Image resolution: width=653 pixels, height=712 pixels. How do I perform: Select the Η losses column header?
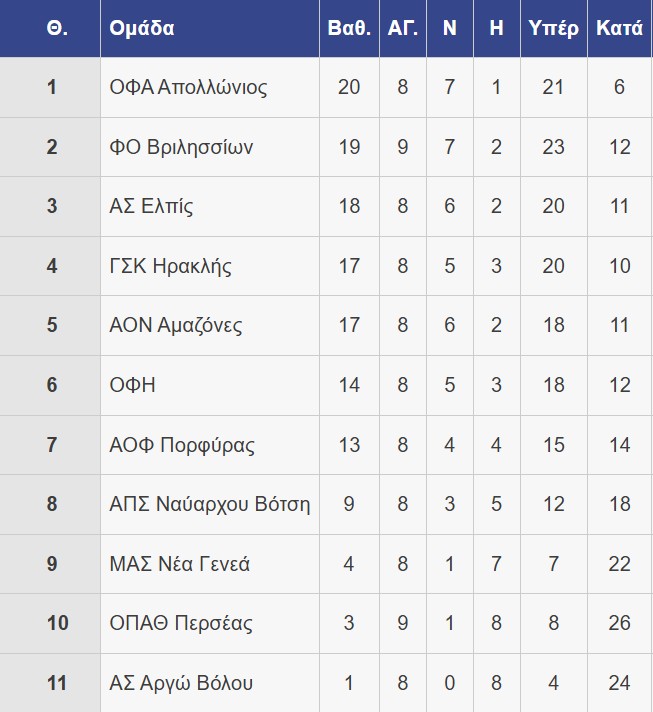point(496,28)
